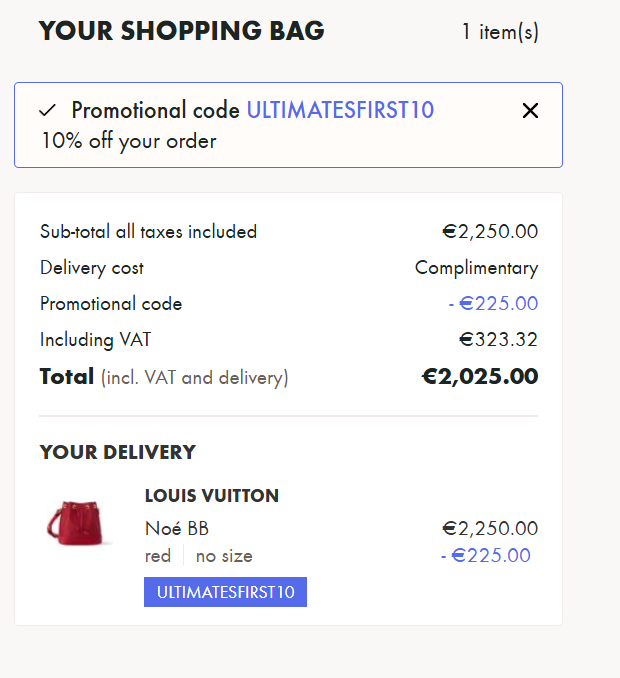Click the YOUR DELIVERY section heading
620x678 pixels.
[x=118, y=453]
